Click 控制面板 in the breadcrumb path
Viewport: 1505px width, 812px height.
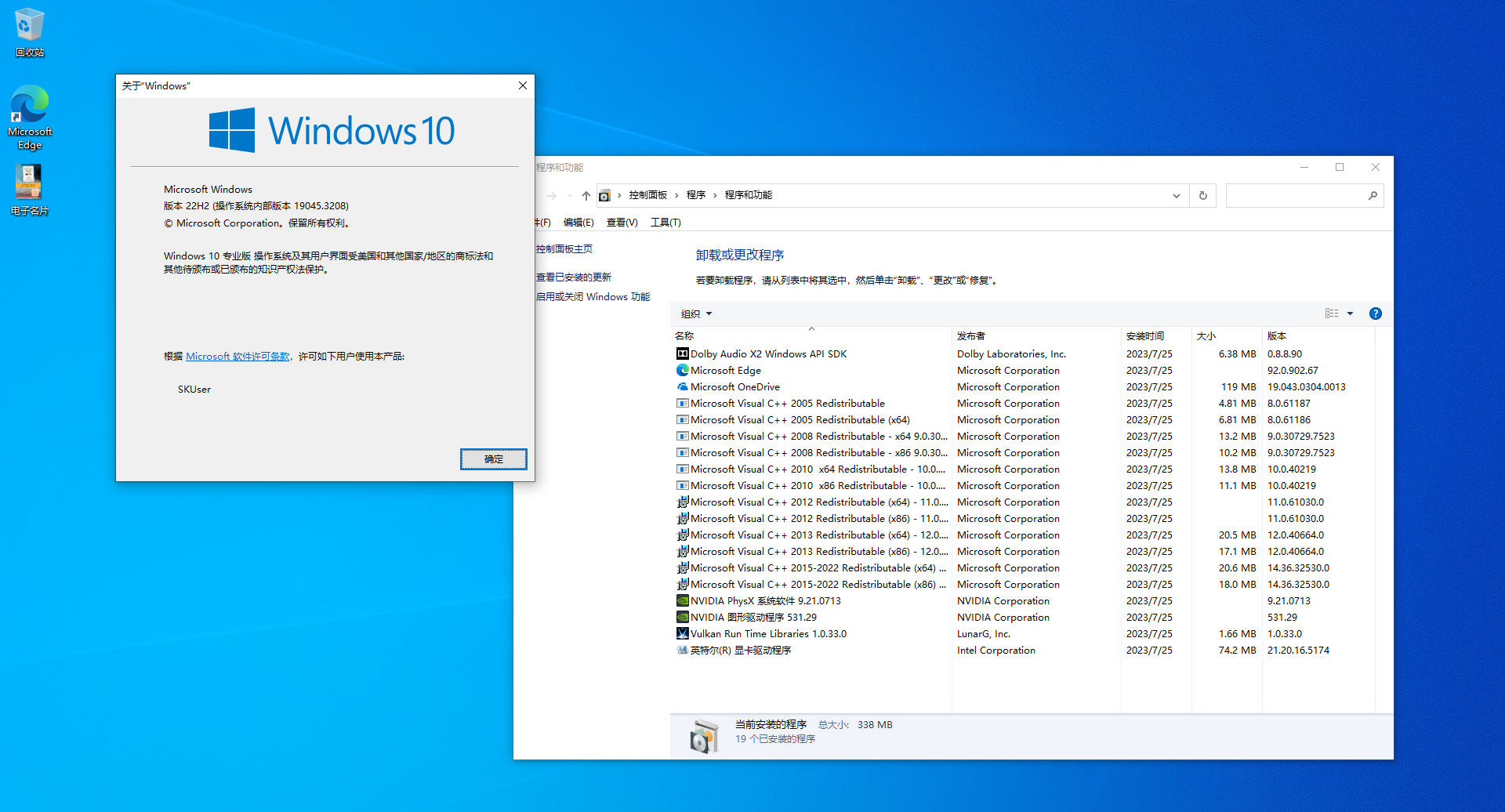[648, 195]
